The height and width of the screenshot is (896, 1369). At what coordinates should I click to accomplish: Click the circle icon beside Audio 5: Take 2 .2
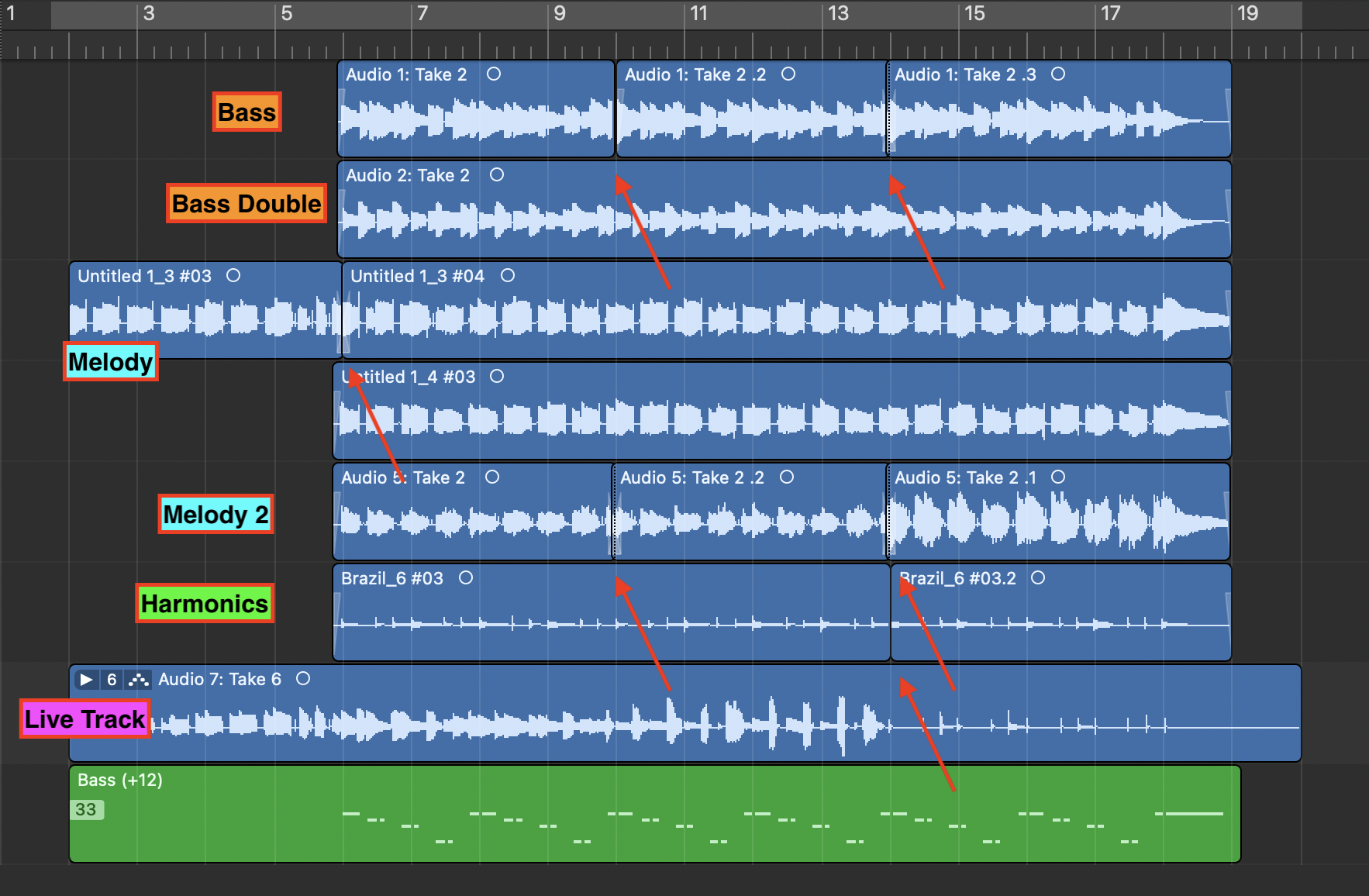787,477
